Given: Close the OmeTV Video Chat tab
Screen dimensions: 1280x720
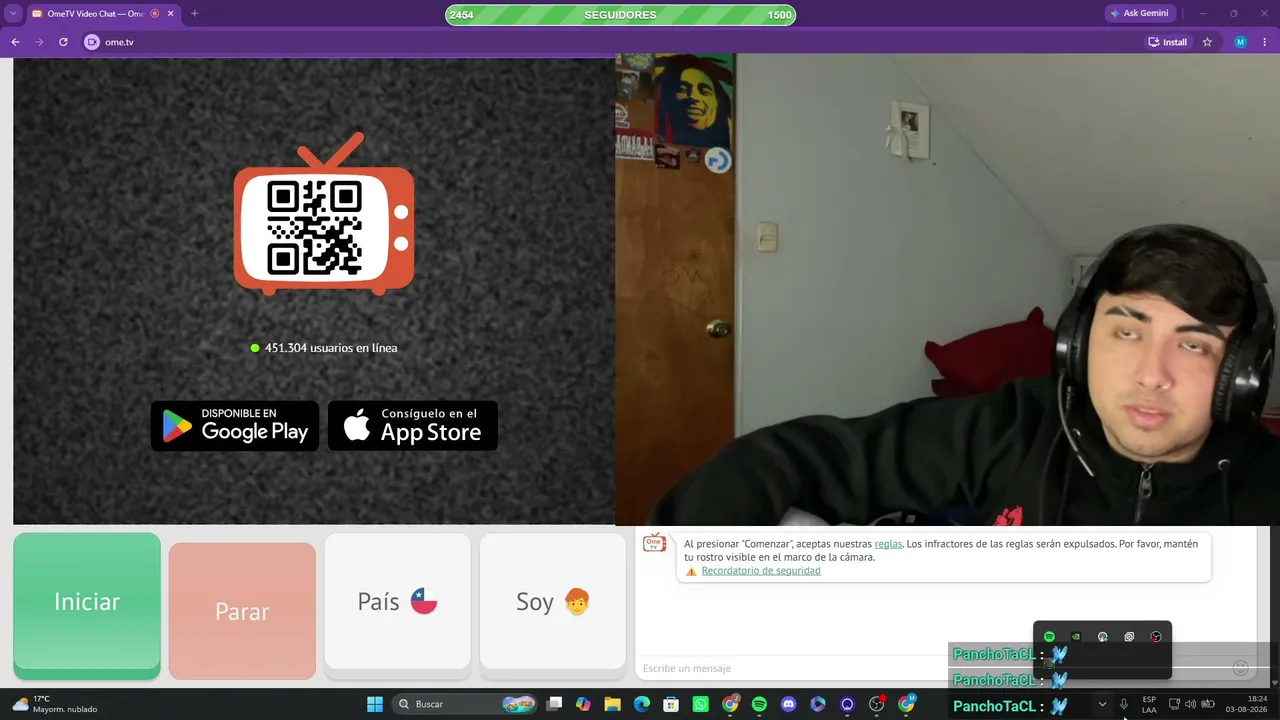Looking at the screenshot, I should click(169, 14).
